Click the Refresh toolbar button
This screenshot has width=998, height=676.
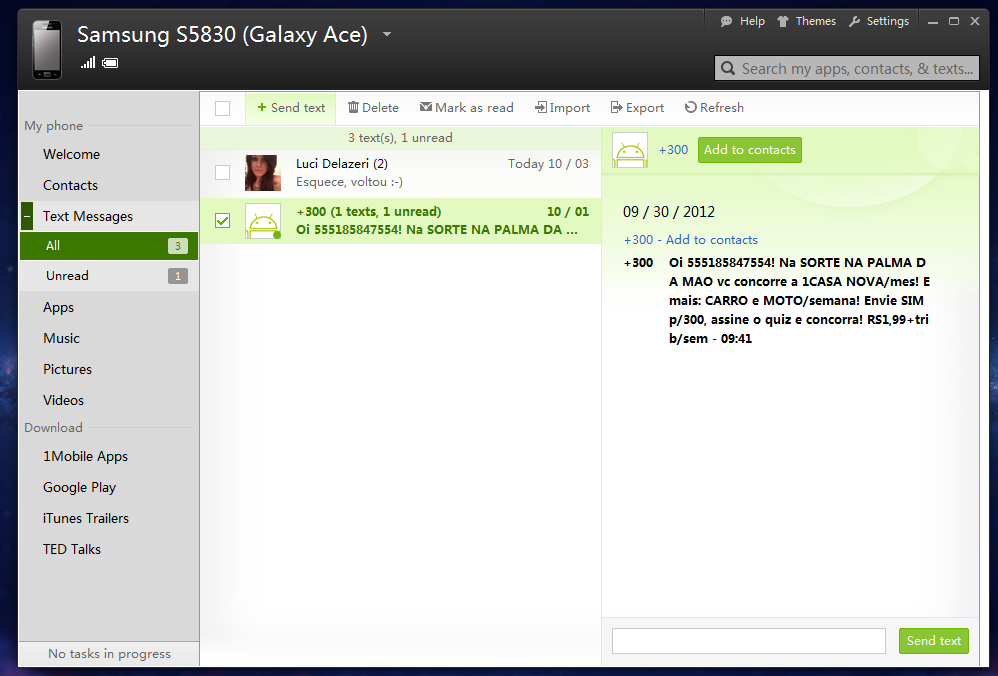(714, 108)
